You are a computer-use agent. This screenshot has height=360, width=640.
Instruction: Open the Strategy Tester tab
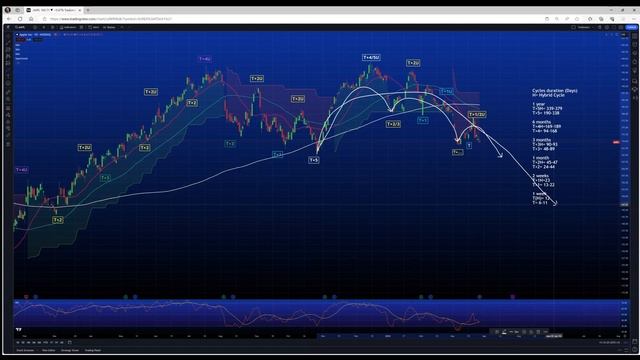coord(70,350)
